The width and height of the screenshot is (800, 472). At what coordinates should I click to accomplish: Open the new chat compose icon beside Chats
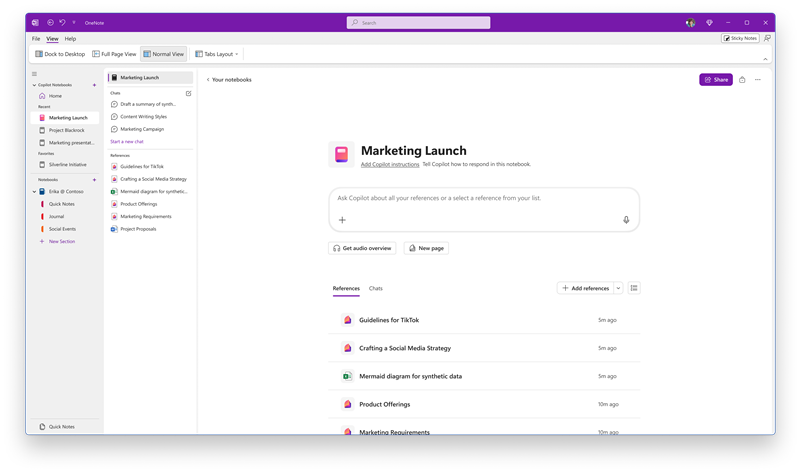[x=188, y=93]
